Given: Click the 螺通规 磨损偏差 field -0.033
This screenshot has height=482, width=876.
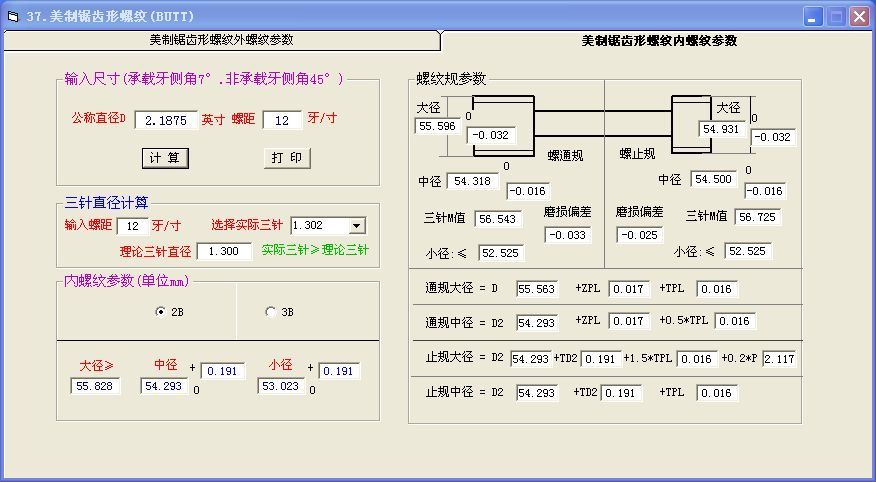Looking at the screenshot, I should (568, 235).
